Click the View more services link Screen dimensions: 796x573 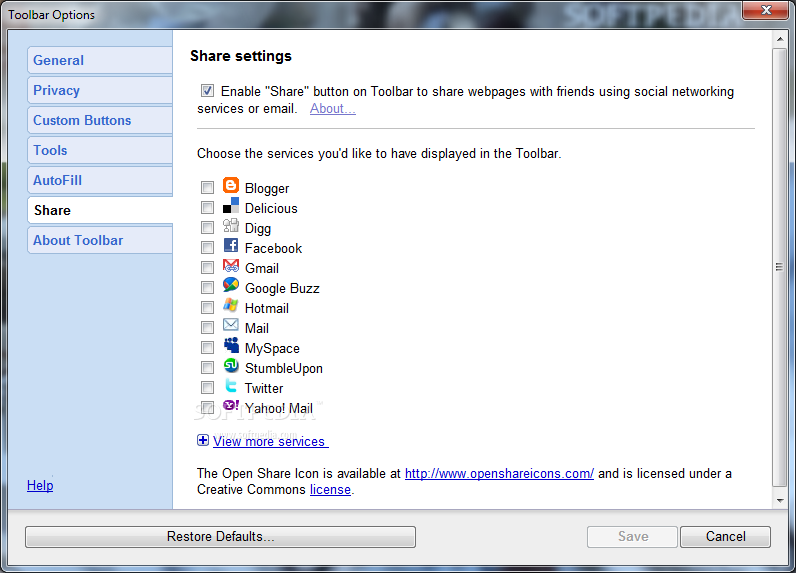[x=271, y=441]
